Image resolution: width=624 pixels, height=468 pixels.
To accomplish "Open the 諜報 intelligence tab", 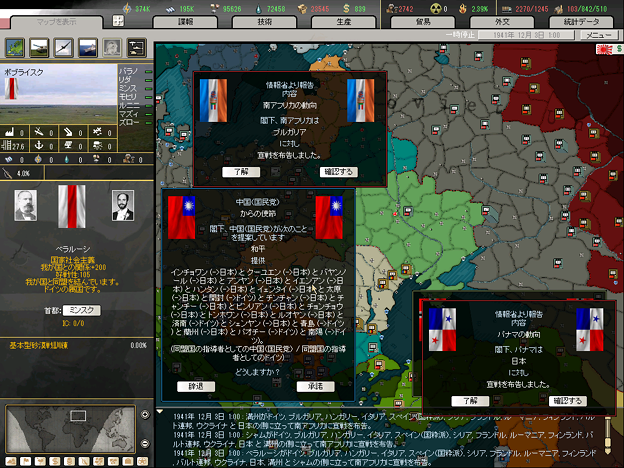I will click(x=185, y=22).
